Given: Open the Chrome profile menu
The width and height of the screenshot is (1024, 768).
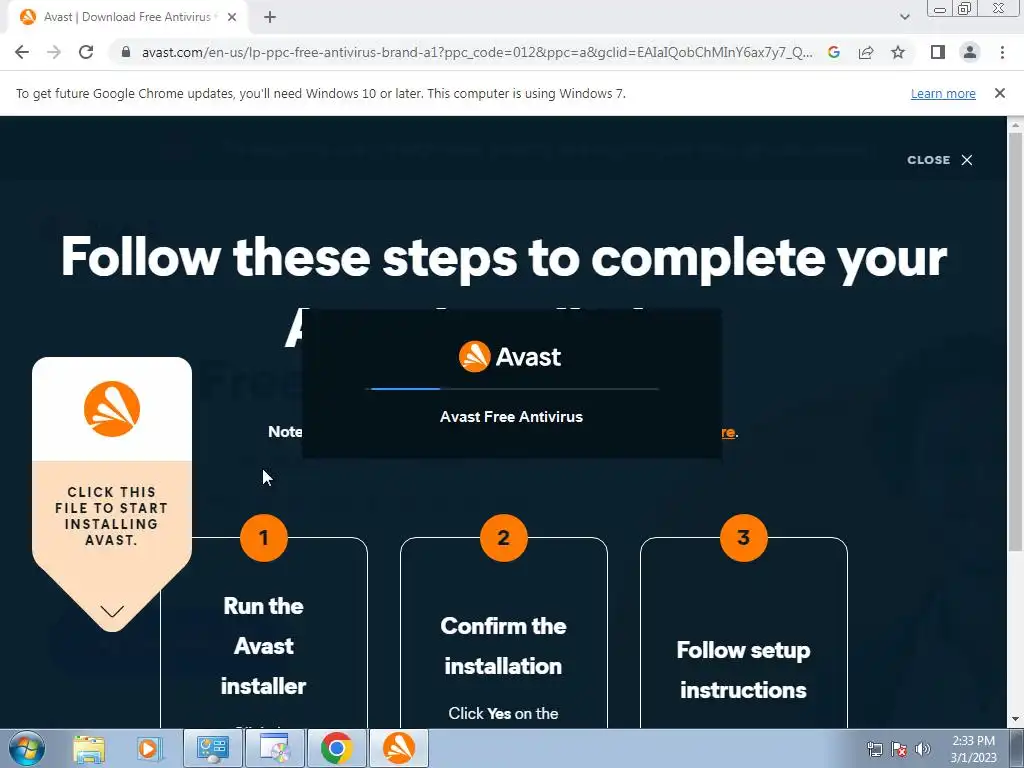Looking at the screenshot, I should click(x=970, y=52).
